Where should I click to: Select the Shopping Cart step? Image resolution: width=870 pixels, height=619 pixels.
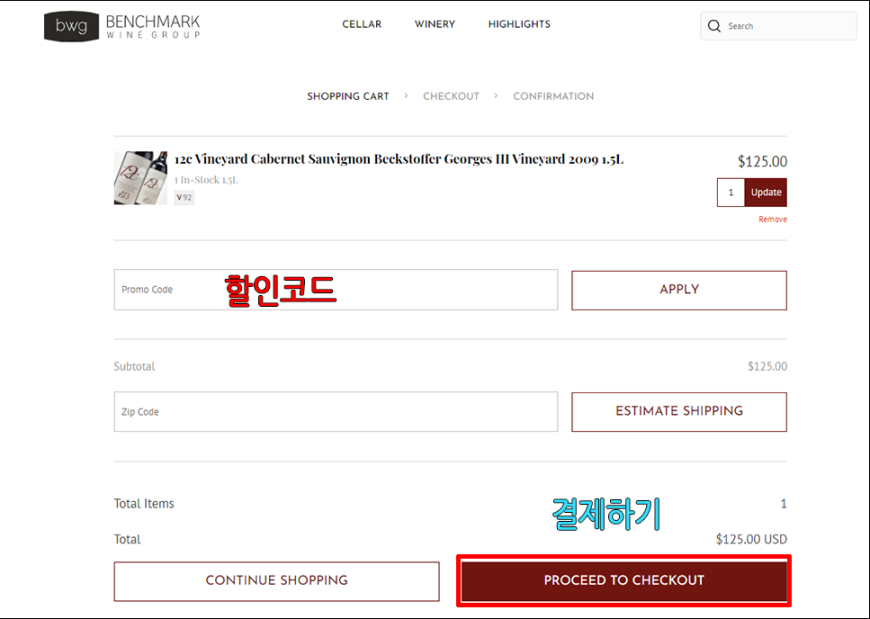point(348,97)
